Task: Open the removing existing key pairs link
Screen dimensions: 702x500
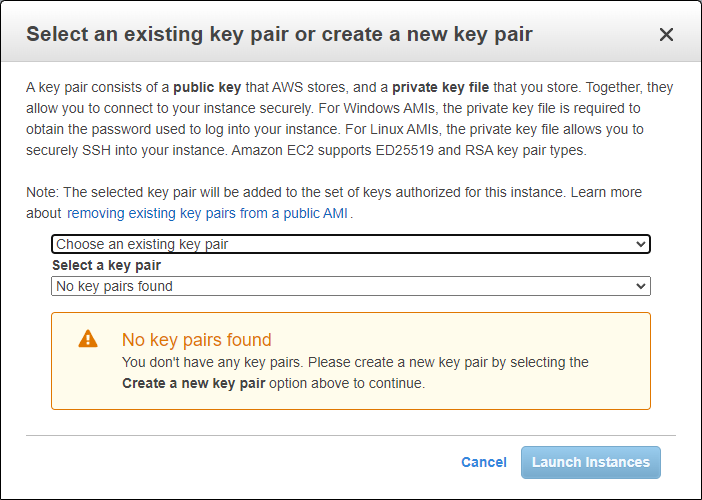Action: click(207, 214)
